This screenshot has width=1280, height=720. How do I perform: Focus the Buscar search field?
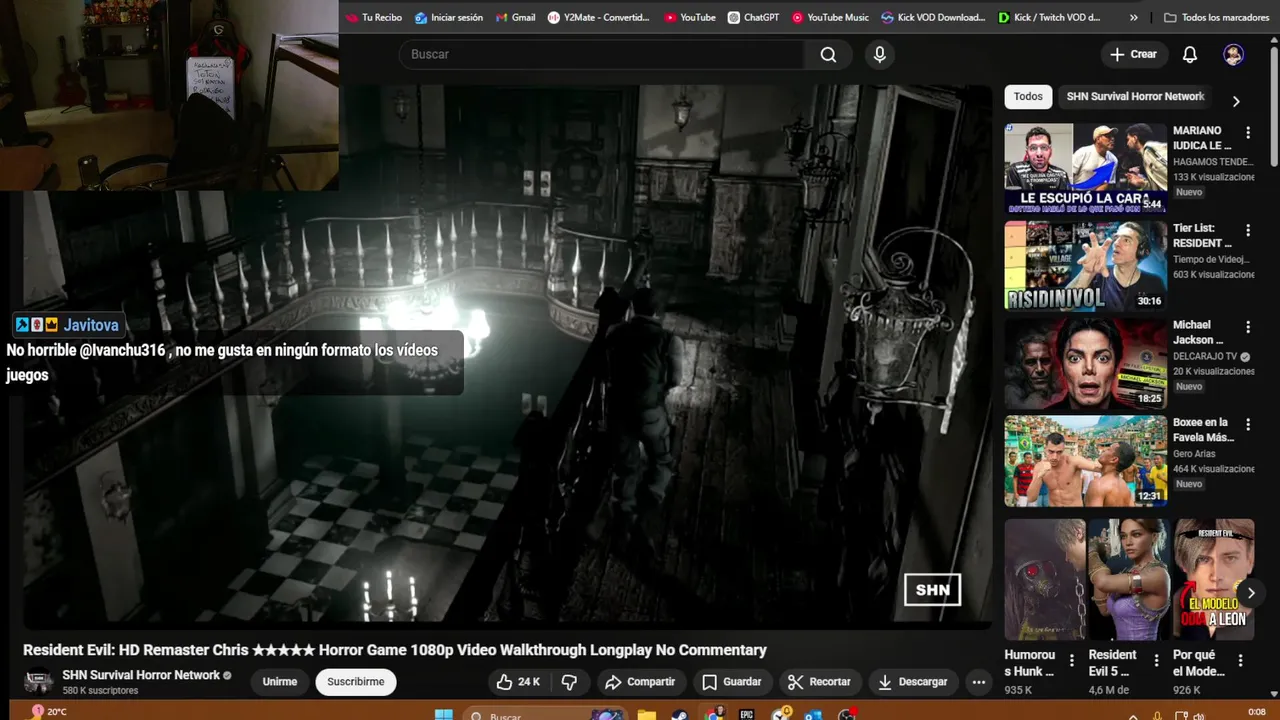click(x=602, y=55)
